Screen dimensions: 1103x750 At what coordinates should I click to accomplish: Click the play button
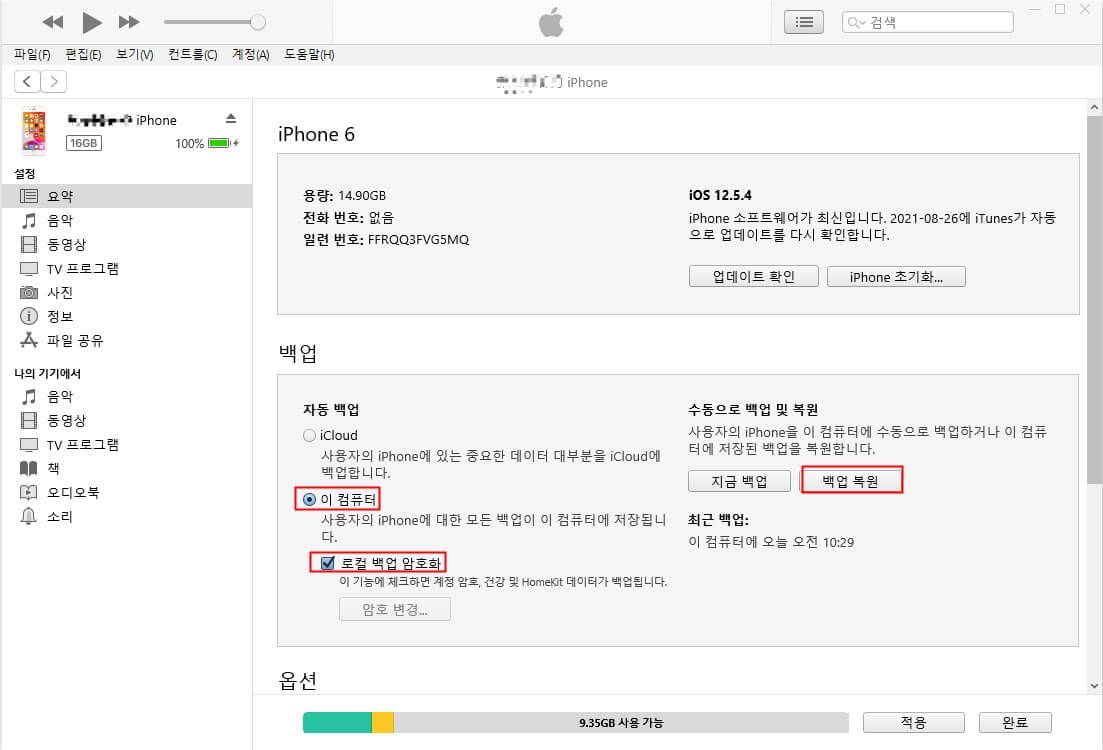(x=91, y=23)
